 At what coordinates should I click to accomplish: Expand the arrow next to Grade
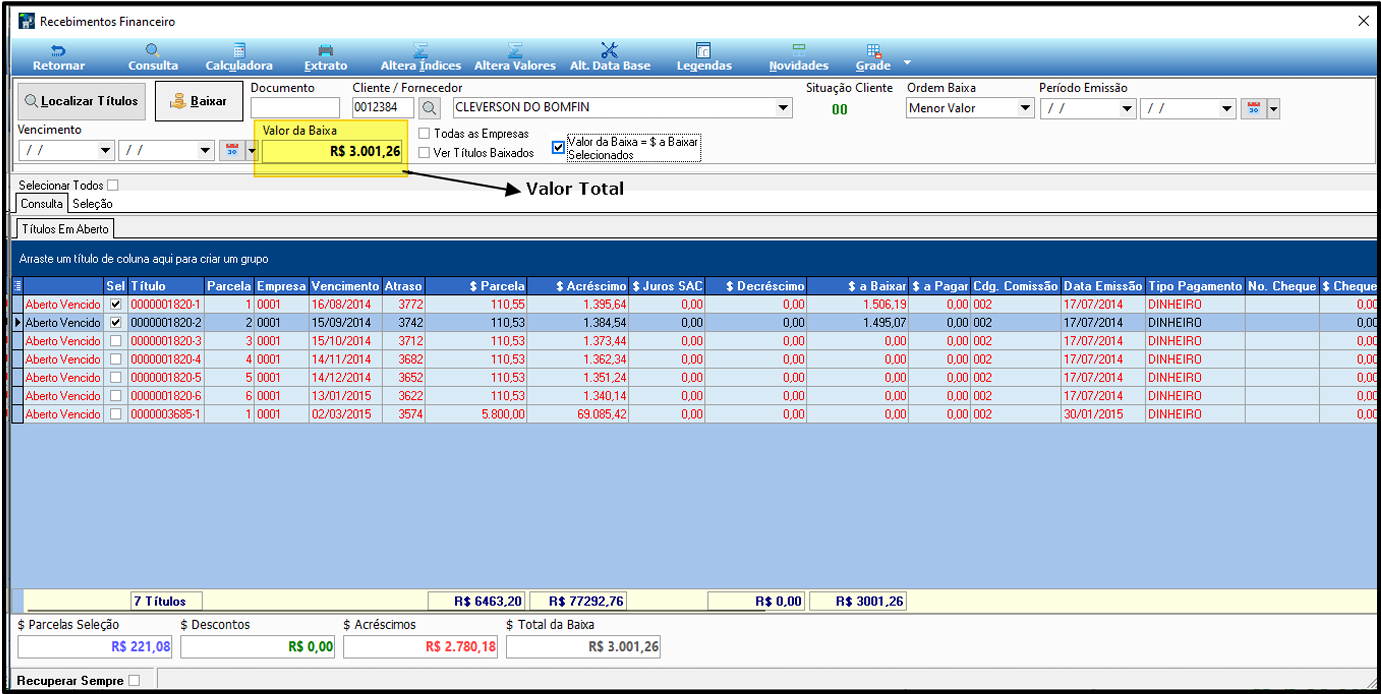tap(907, 62)
